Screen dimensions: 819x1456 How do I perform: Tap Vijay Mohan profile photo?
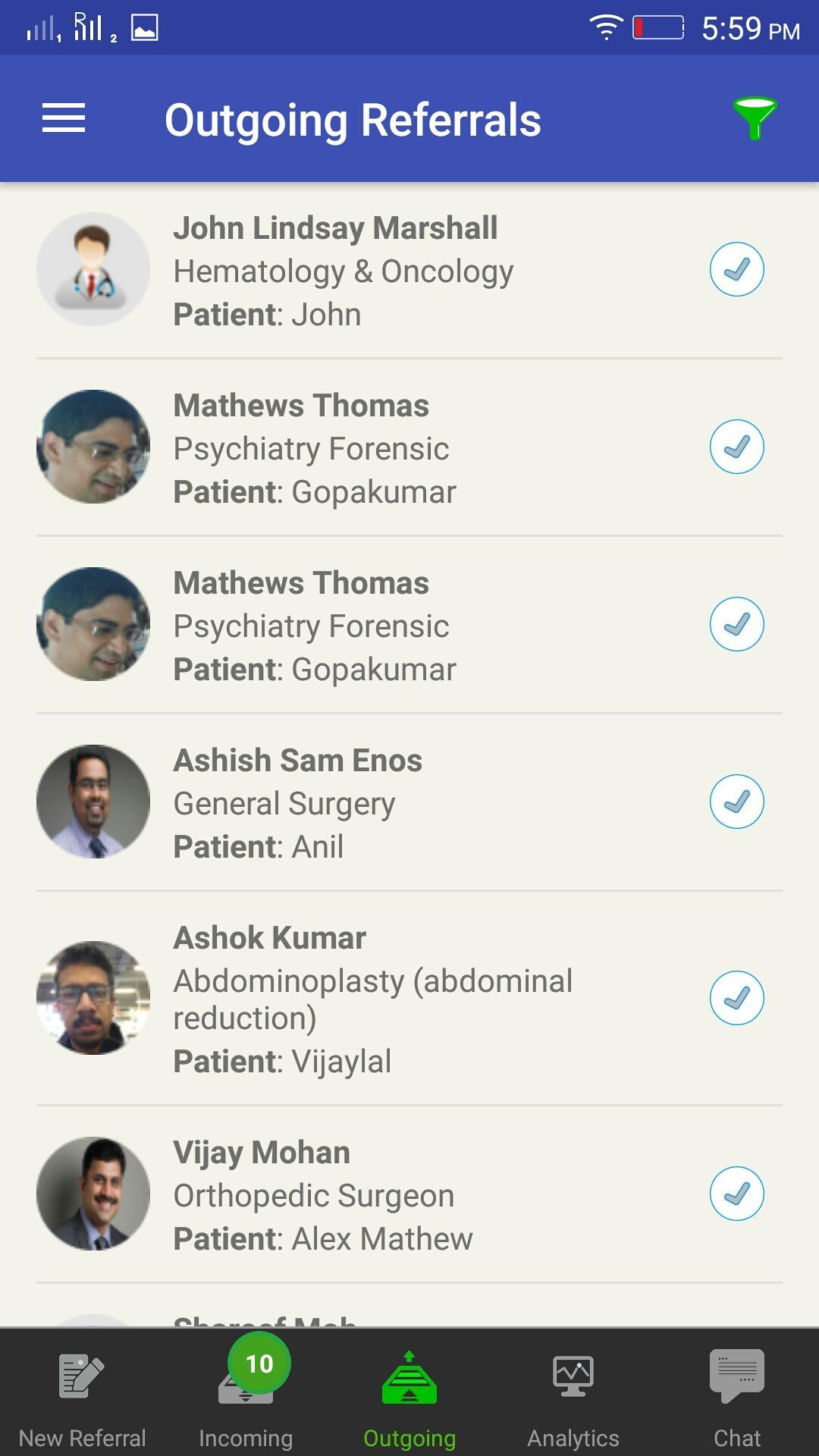tap(93, 1194)
